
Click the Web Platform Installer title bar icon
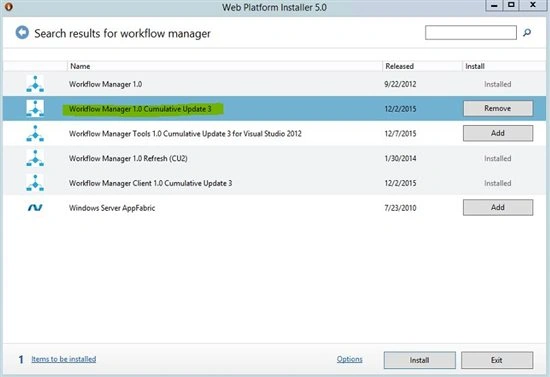8,6
